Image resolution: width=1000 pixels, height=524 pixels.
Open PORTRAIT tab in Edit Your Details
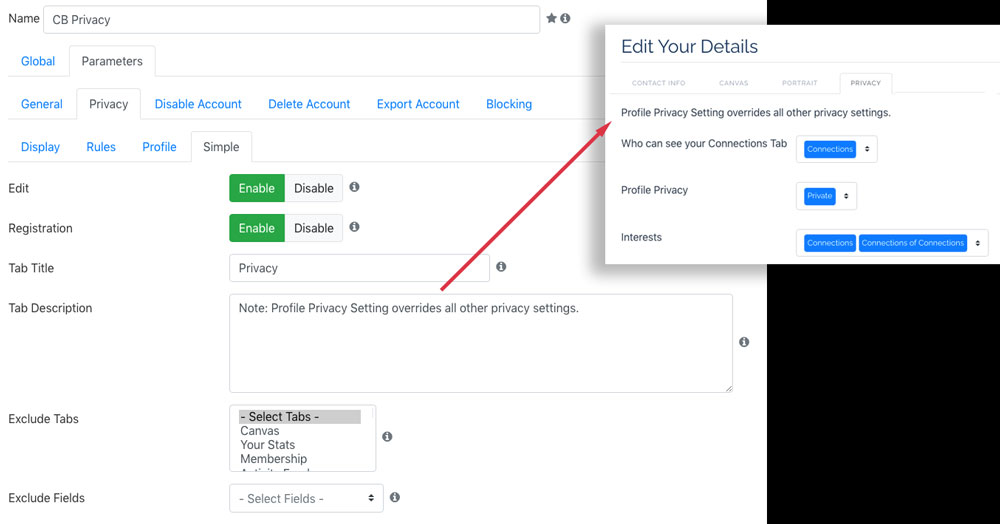[x=800, y=83]
